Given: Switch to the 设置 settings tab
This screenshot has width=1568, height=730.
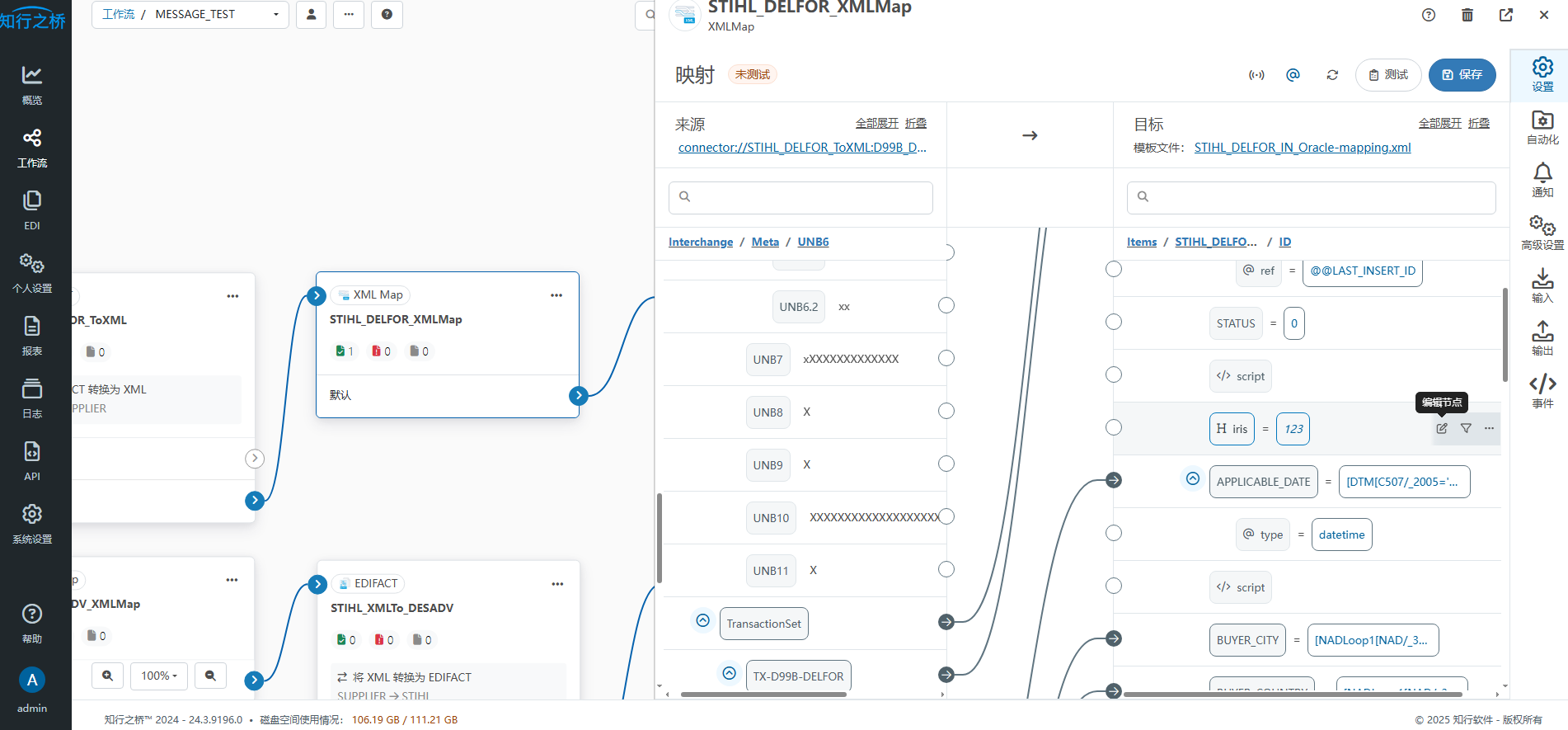Looking at the screenshot, I should pos(1542,74).
